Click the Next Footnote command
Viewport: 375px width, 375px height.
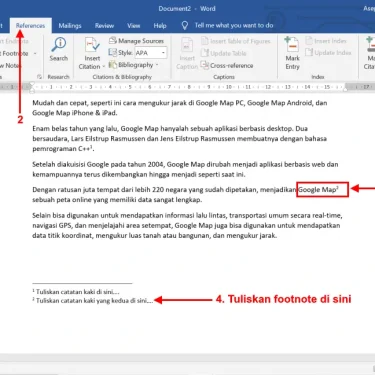click(x=14, y=53)
